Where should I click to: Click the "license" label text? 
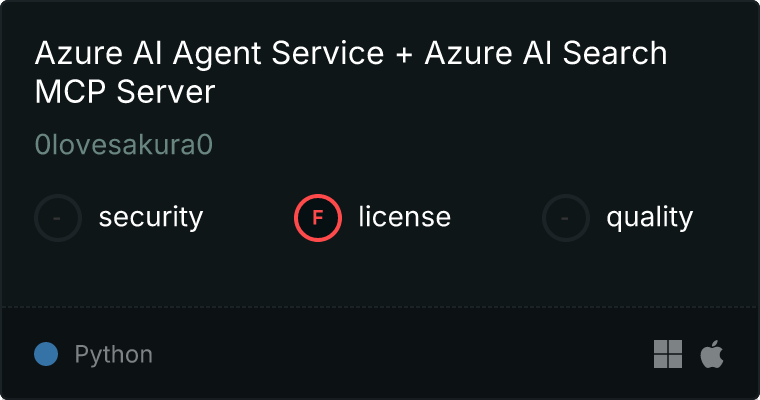pyautogui.click(x=404, y=217)
